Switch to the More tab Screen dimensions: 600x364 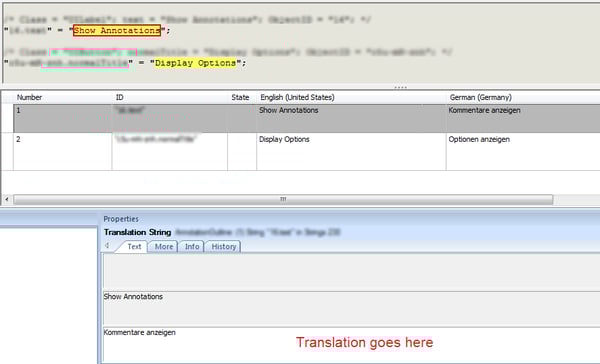point(163,246)
